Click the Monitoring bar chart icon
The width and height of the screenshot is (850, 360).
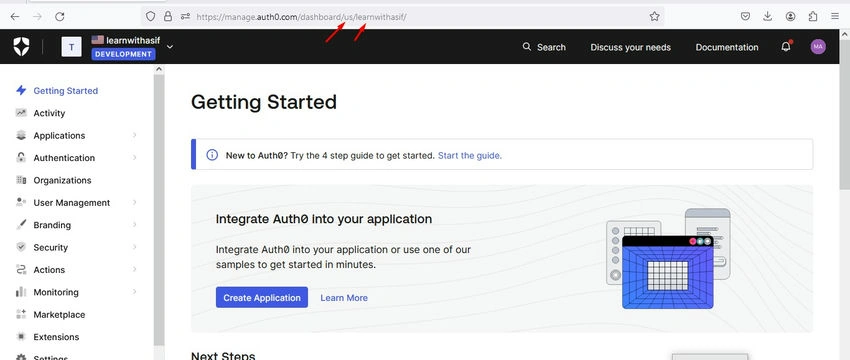[x=21, y=292]
